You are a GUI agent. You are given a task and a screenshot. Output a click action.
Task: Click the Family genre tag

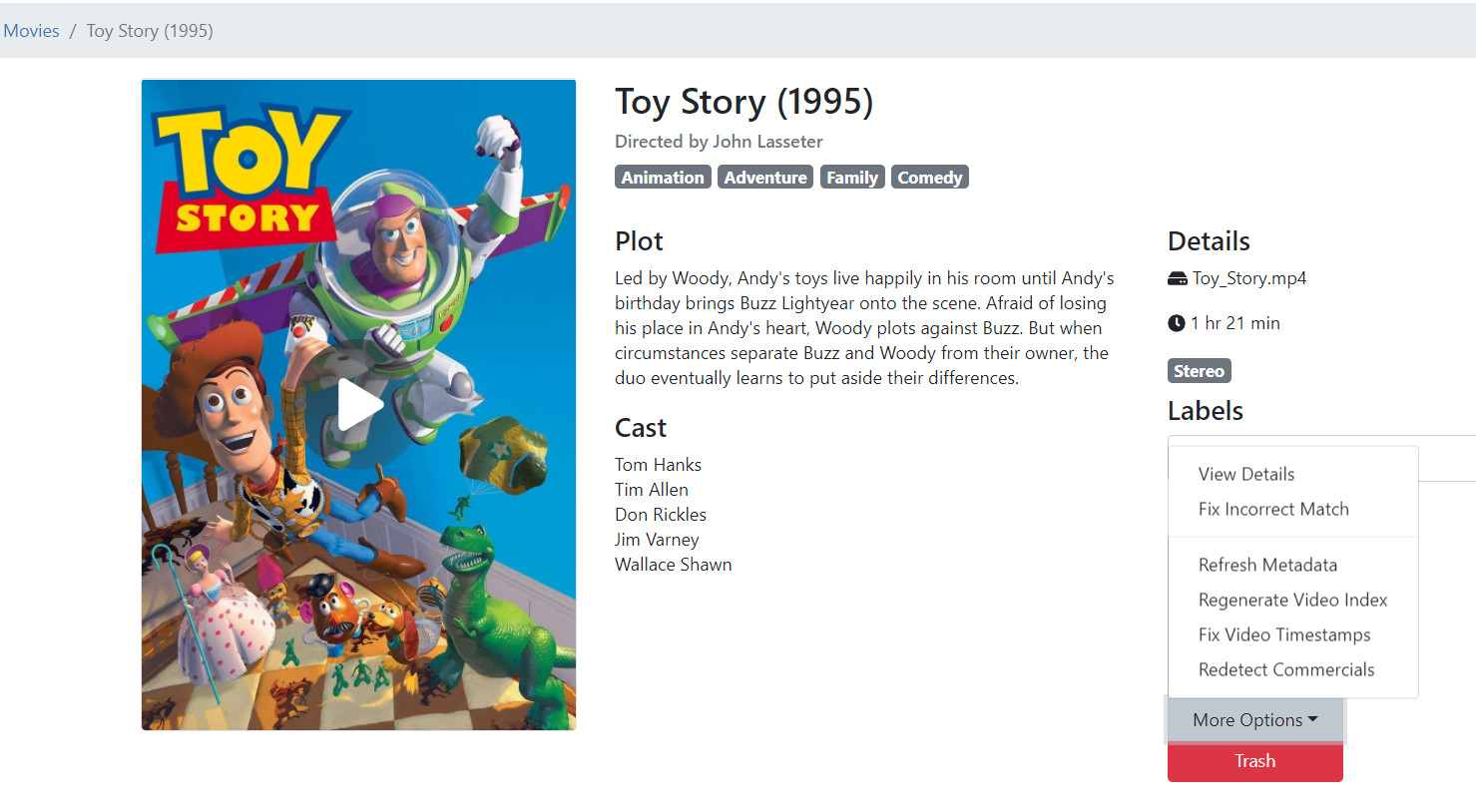(852, 178)
